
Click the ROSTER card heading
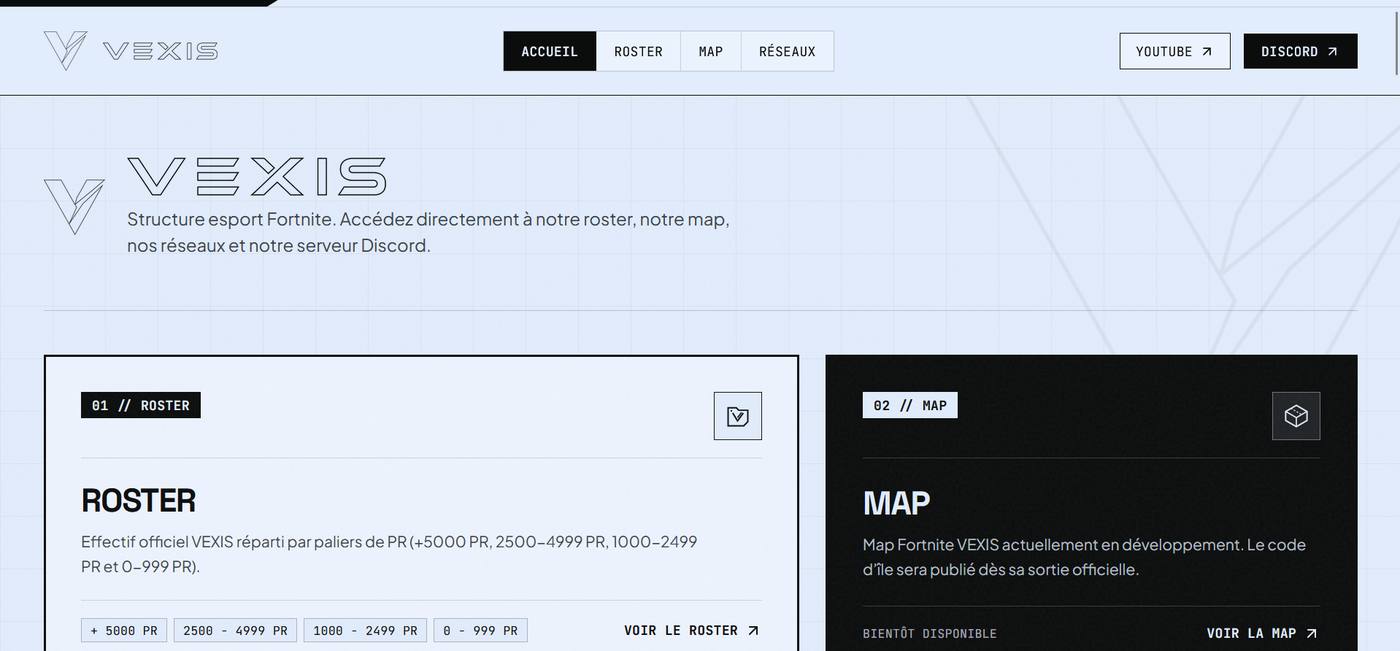point(138,500)
